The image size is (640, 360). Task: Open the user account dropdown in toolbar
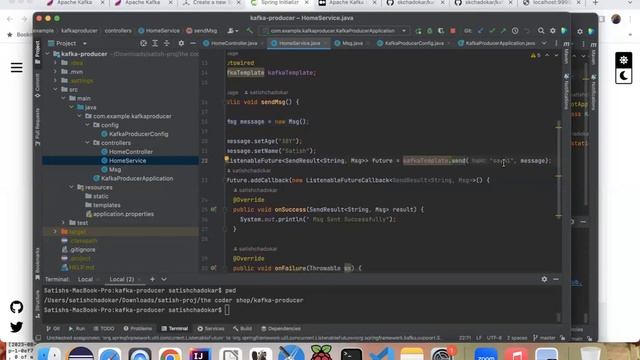(233, 31)
